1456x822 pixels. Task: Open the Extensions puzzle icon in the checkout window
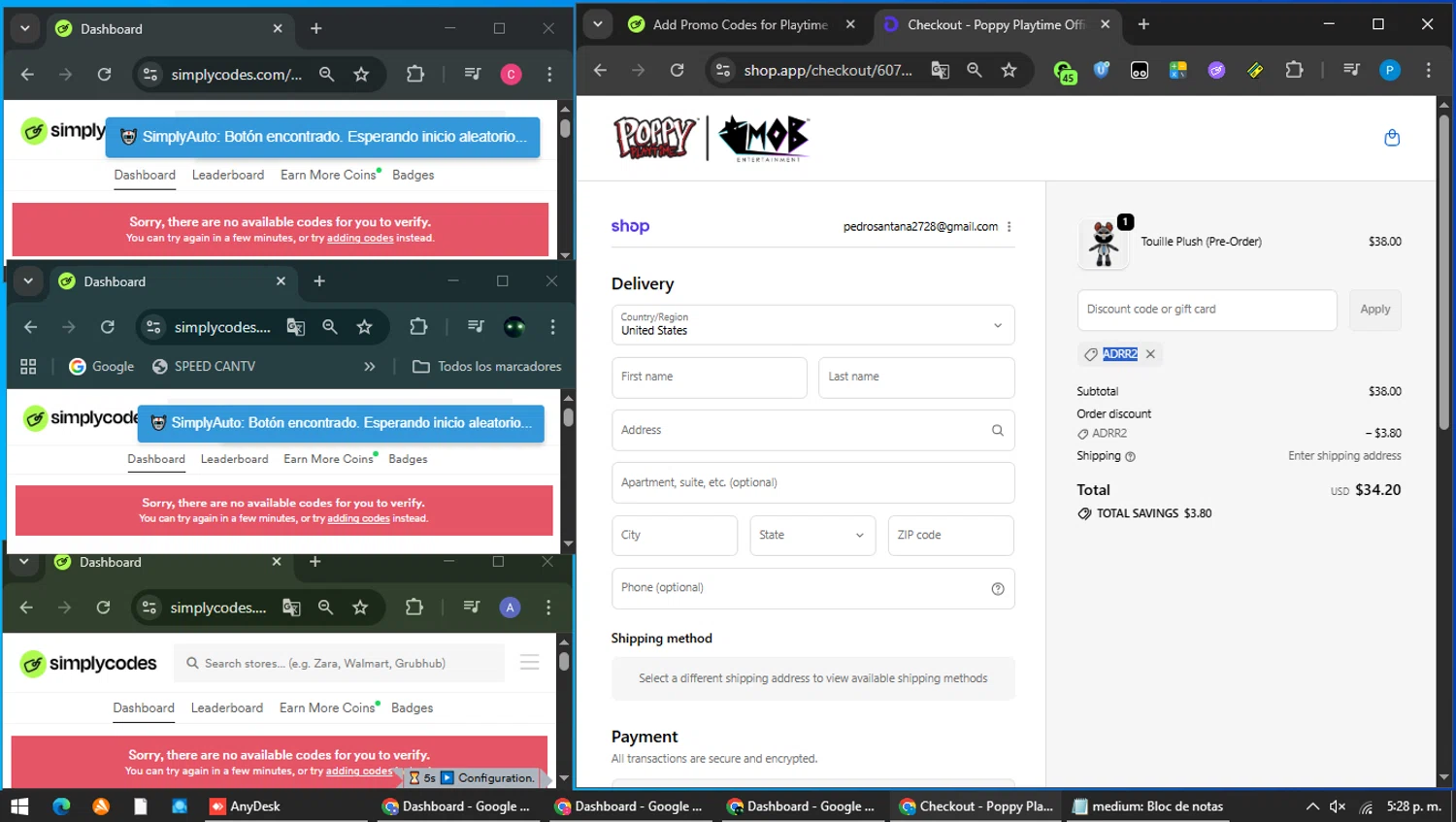(1294, 70)
